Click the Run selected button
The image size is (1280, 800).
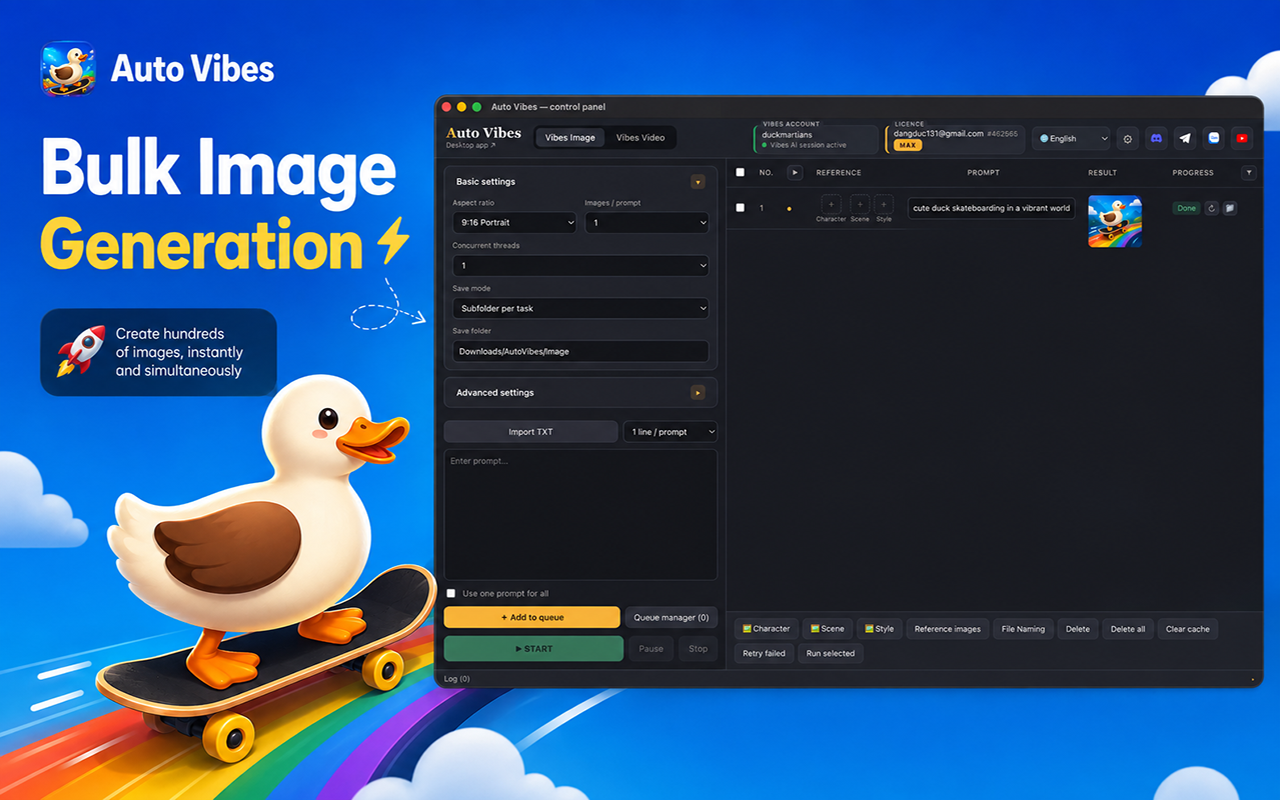[x=830, y=653]
